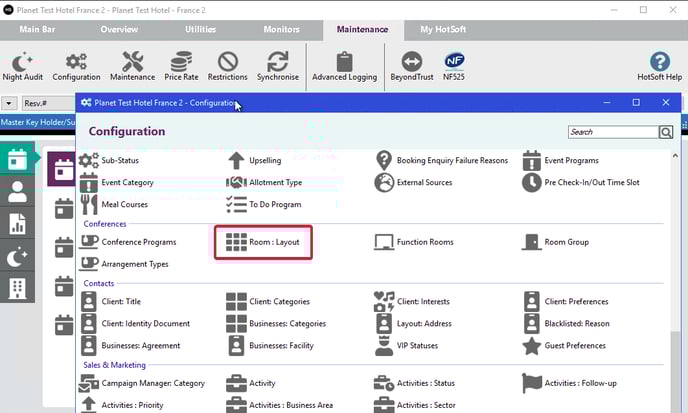Open Businesses: Agreement configuration
688x413 pixels.
[x=131, y=346]
